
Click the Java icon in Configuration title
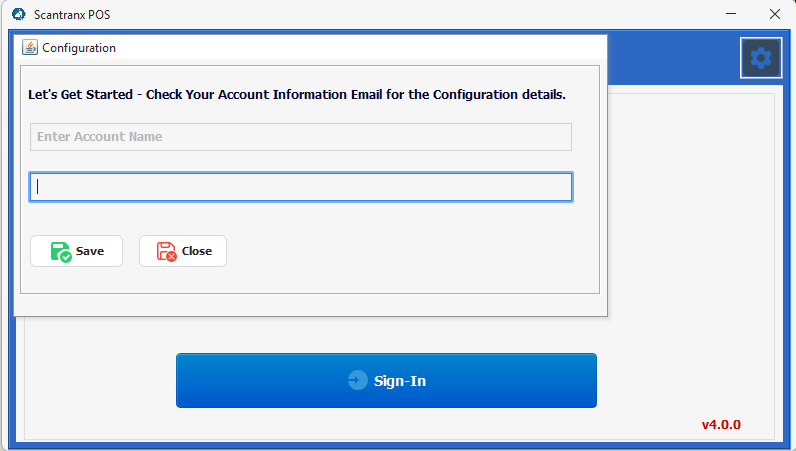coord(29,48)
